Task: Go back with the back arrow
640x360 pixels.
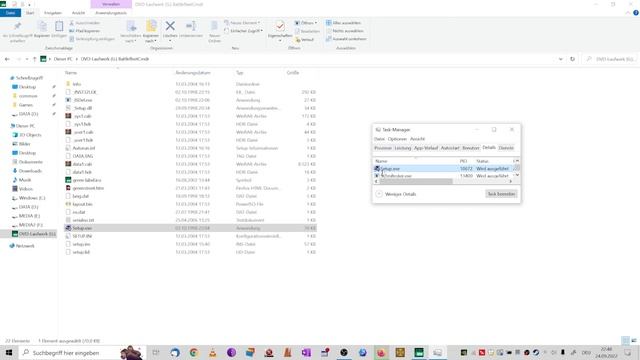Action: tap(7, 59)
